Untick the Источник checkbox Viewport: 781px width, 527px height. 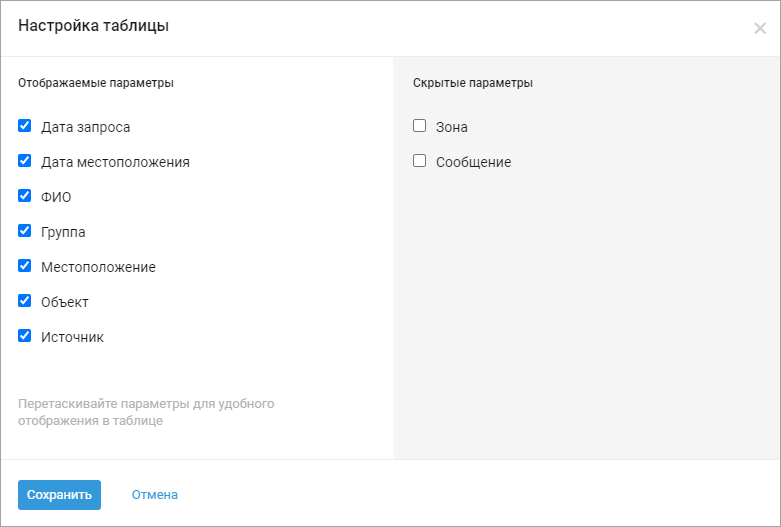pyautogui.click(x=25, y=336)
